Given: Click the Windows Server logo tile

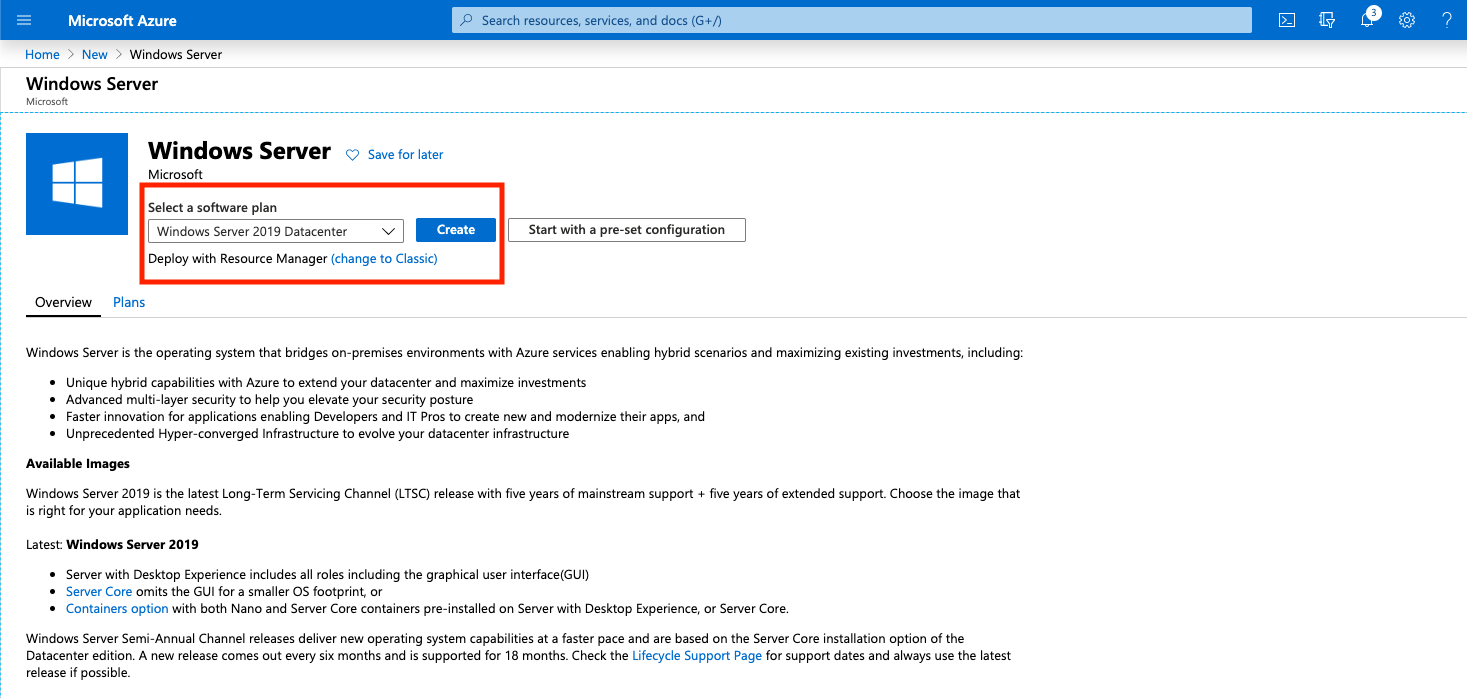Looking at the screenshot, I should click(x=77, y=184).
